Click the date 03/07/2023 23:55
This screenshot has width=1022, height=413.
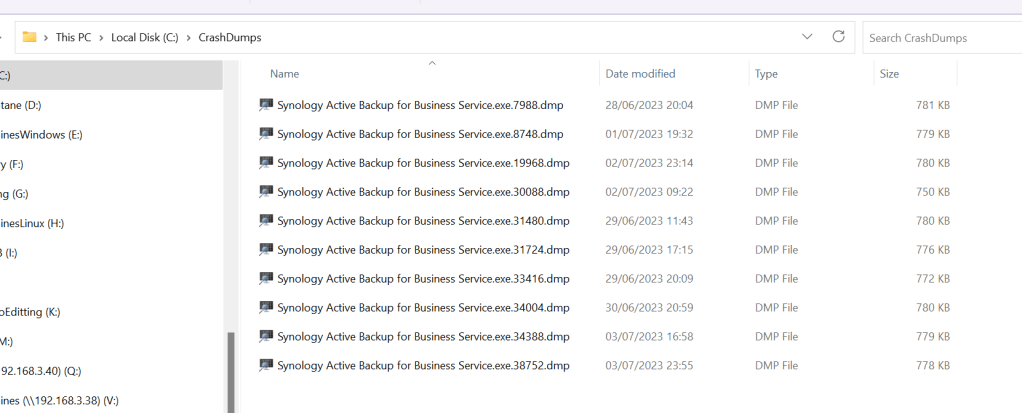[x=649, y=365]
